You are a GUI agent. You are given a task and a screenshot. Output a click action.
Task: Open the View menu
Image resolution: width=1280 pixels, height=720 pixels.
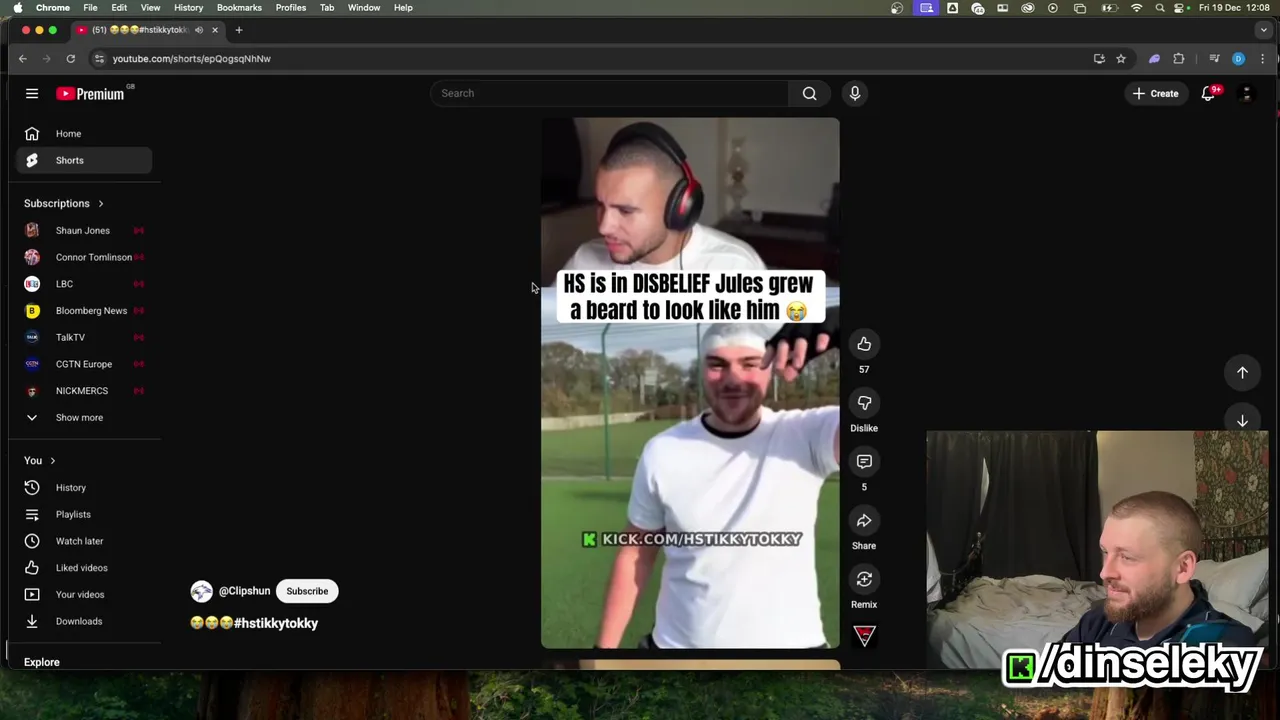click(x=150, y=7)
